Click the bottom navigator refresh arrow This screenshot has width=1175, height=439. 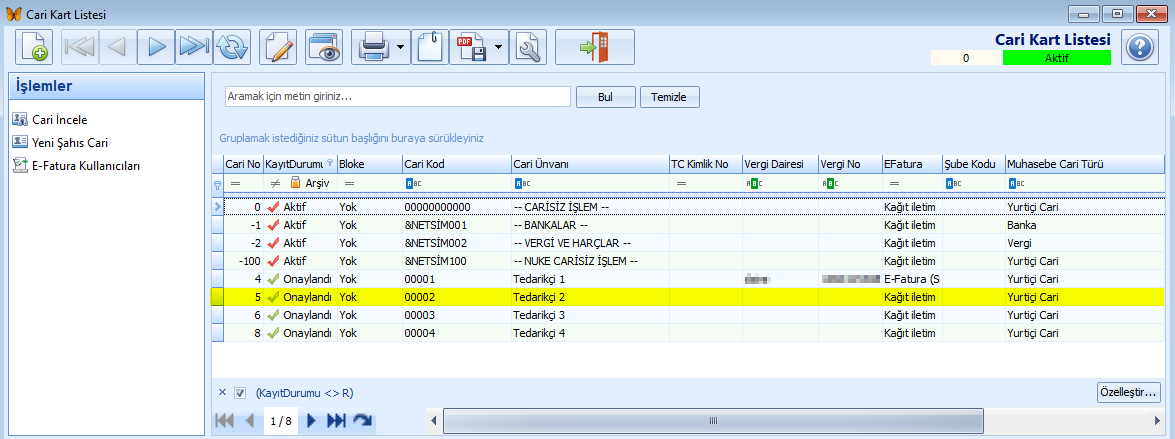(363, 421)
